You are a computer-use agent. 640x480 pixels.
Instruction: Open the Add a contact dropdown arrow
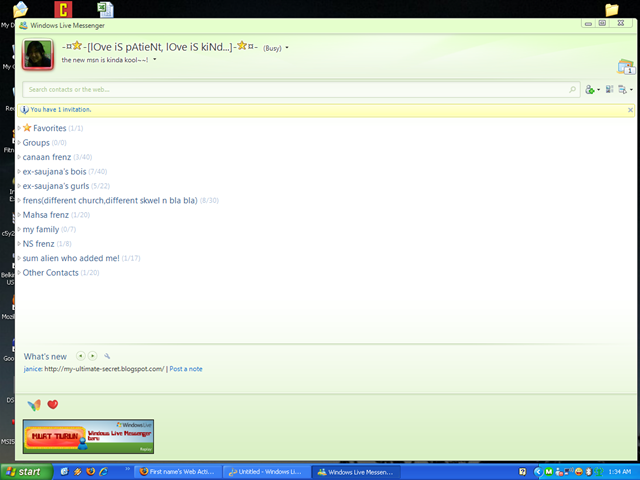[598, 89]
